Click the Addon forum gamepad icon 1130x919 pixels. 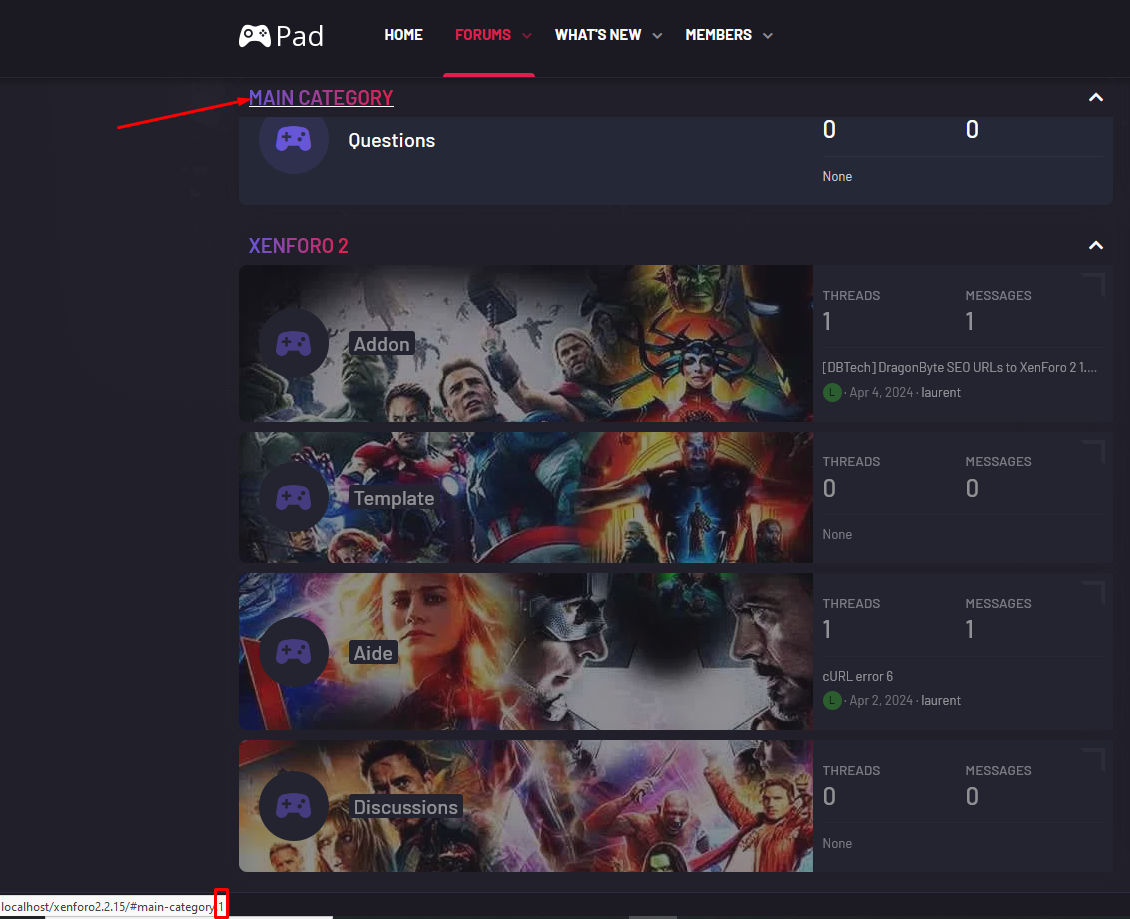click(293, 344)
